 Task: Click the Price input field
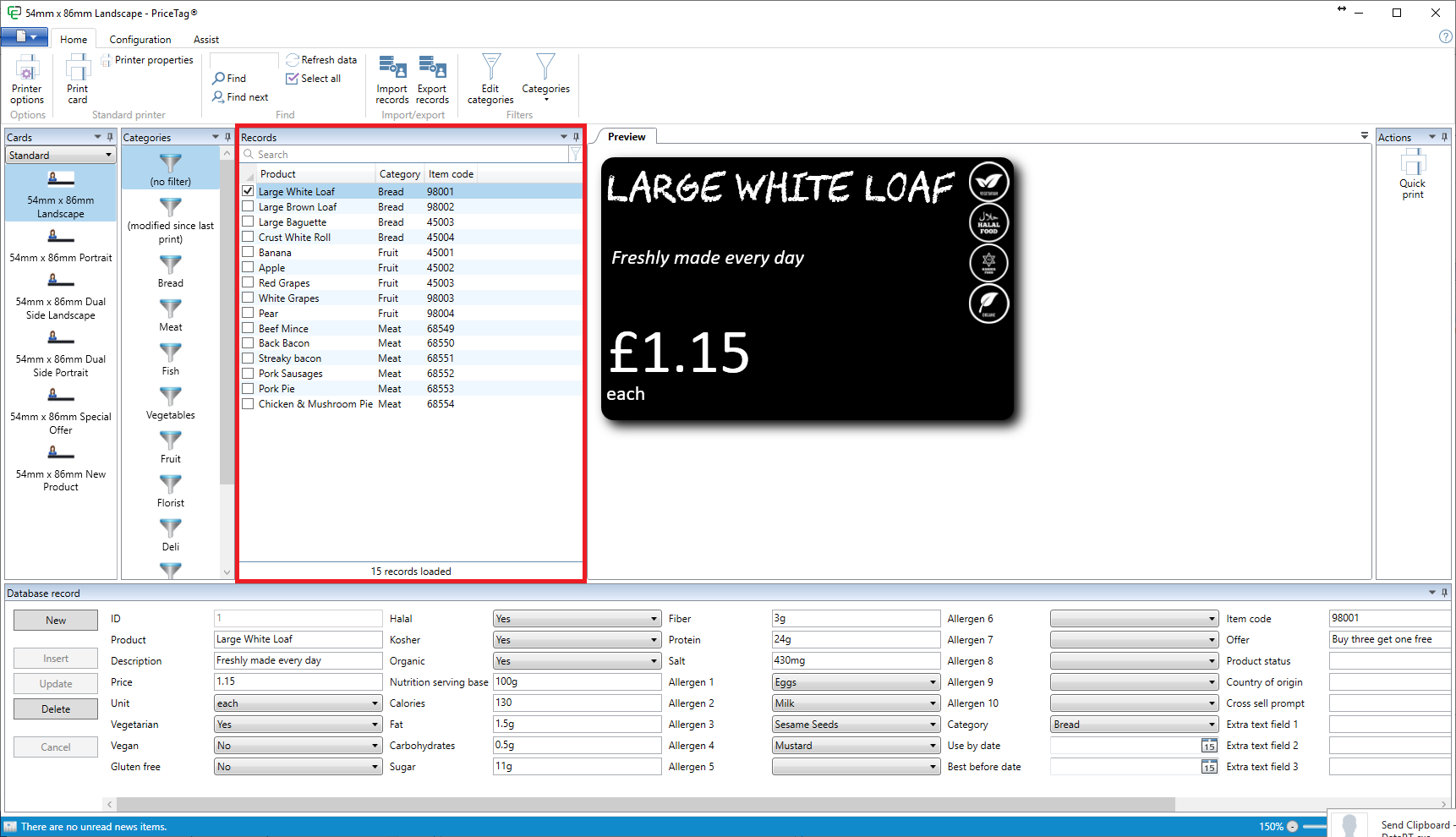[x=298, y=681]
